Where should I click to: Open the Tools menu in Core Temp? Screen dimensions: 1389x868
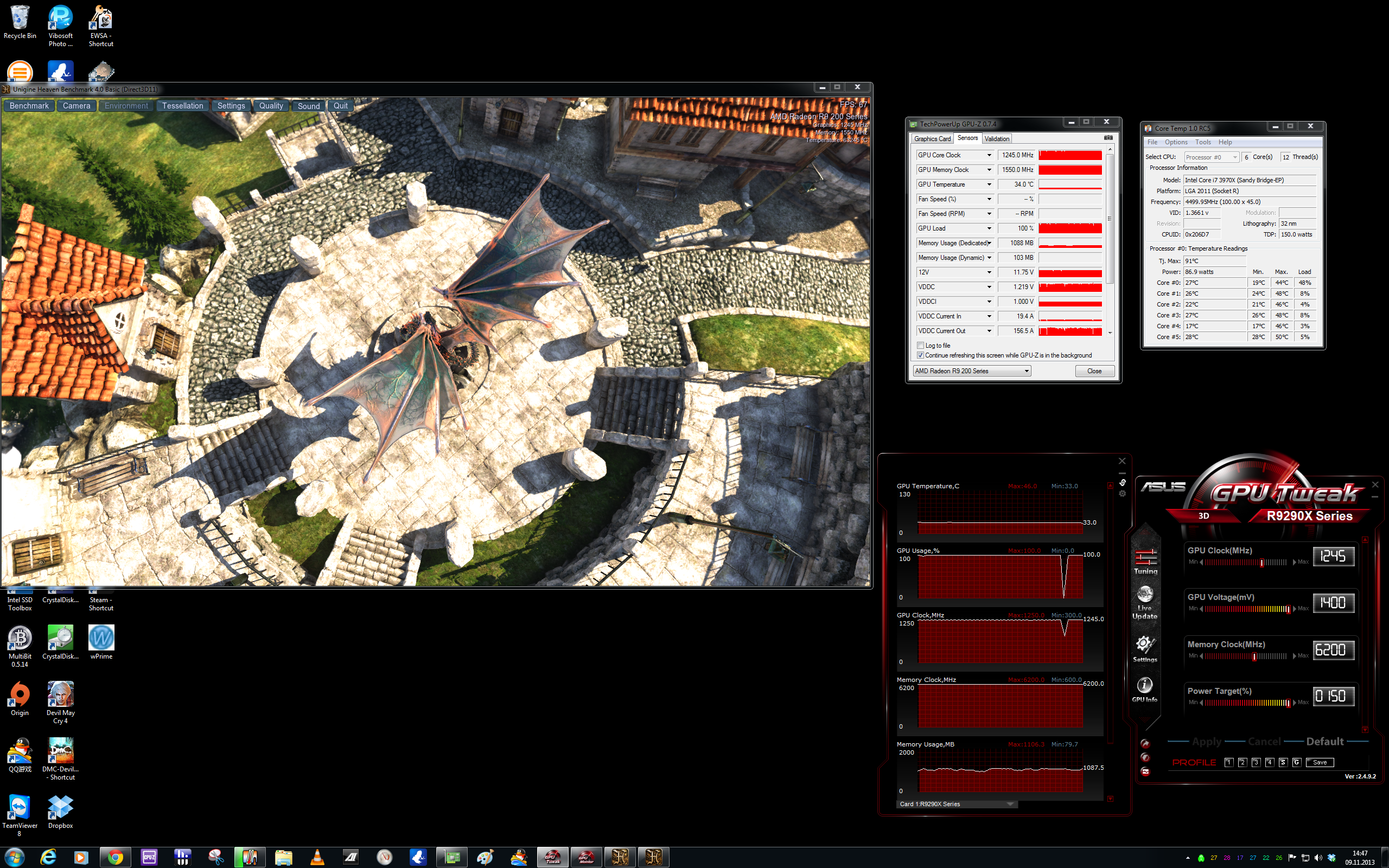point(1202,142)
